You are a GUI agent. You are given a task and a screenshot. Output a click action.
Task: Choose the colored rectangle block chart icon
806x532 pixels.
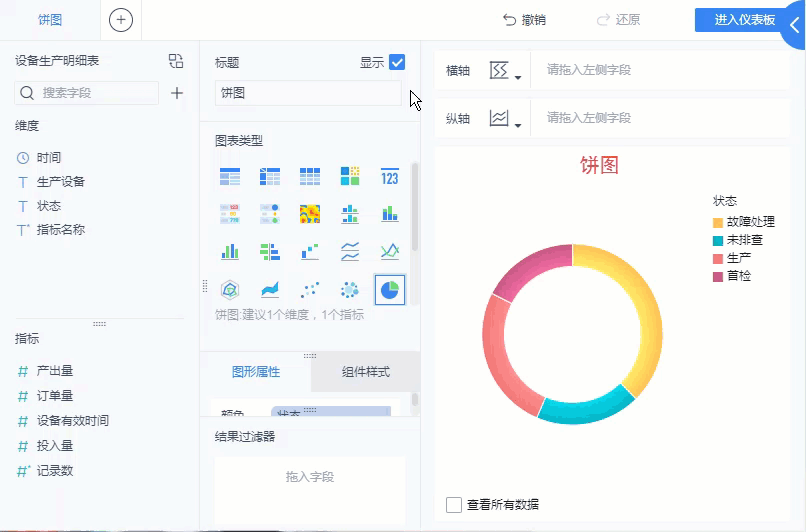tap(350, 176)
